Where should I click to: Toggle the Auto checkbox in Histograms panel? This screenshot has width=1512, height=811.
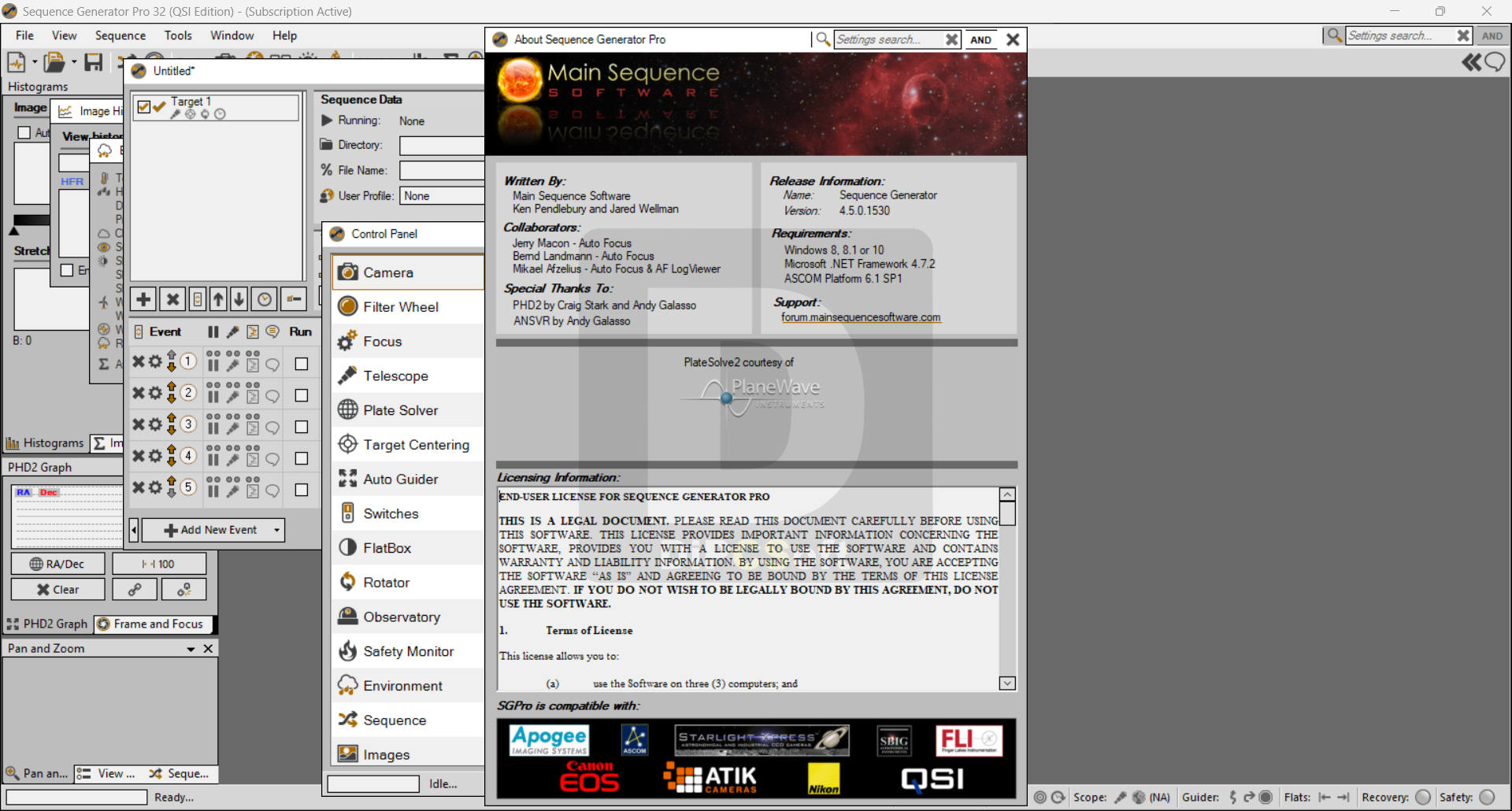tap(24, 132)
